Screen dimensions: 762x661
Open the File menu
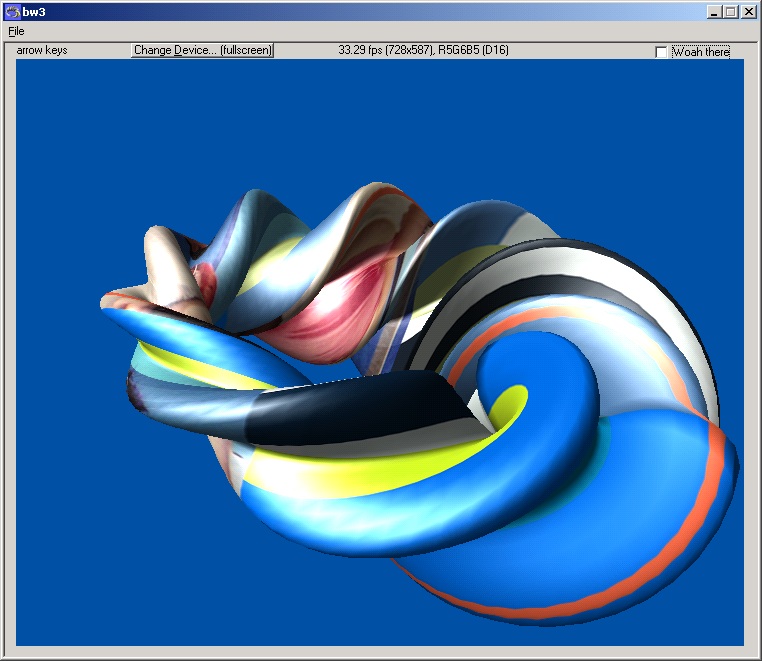16,31
